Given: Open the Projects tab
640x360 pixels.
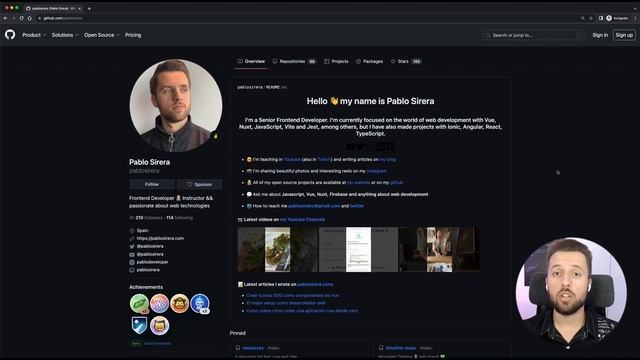Looking at the screenshot, I should [x=336, y=61].
